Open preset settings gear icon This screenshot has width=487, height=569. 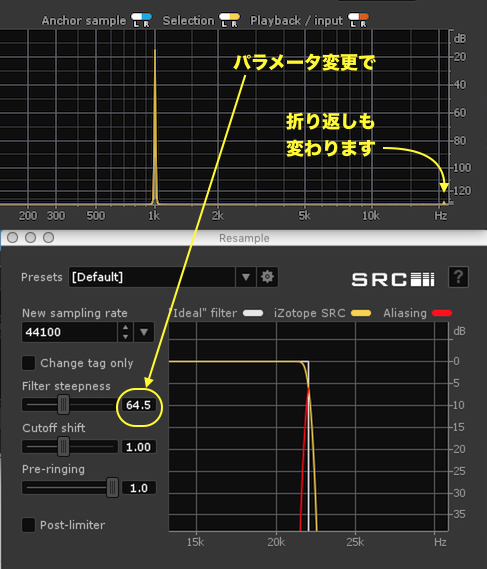tap(267, 277)
